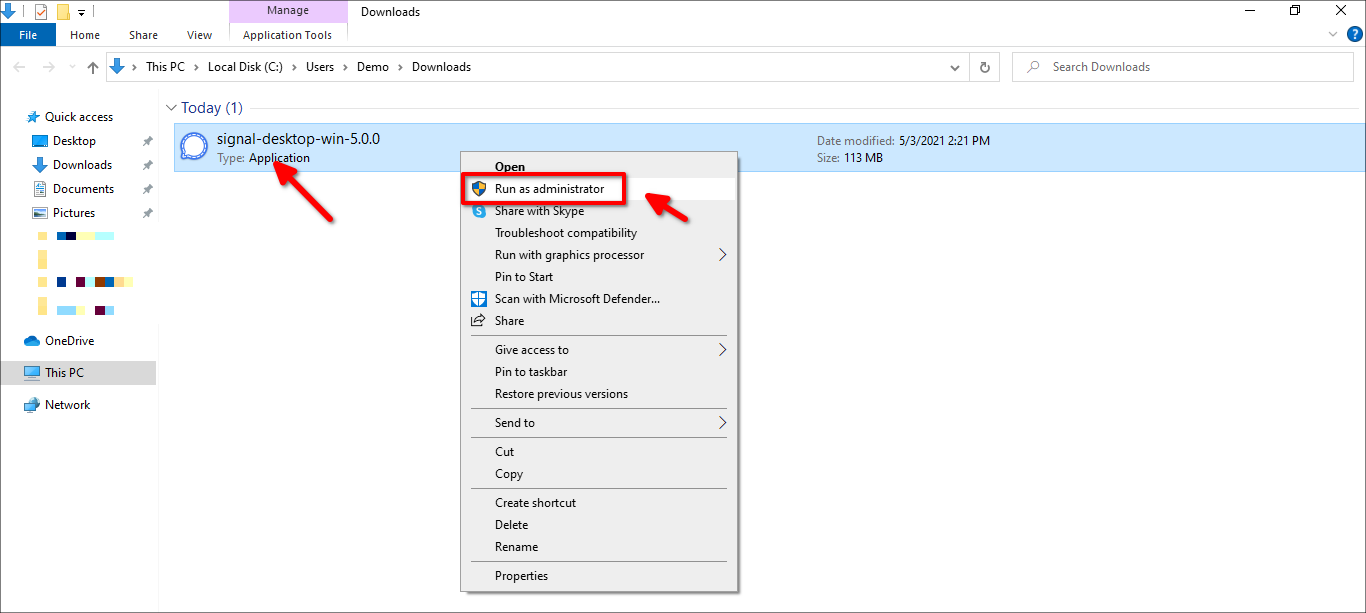Collapse the Today (1) group
This screenshot has width=1366, height=613.
pyautogui.click(x=171, y=108)
